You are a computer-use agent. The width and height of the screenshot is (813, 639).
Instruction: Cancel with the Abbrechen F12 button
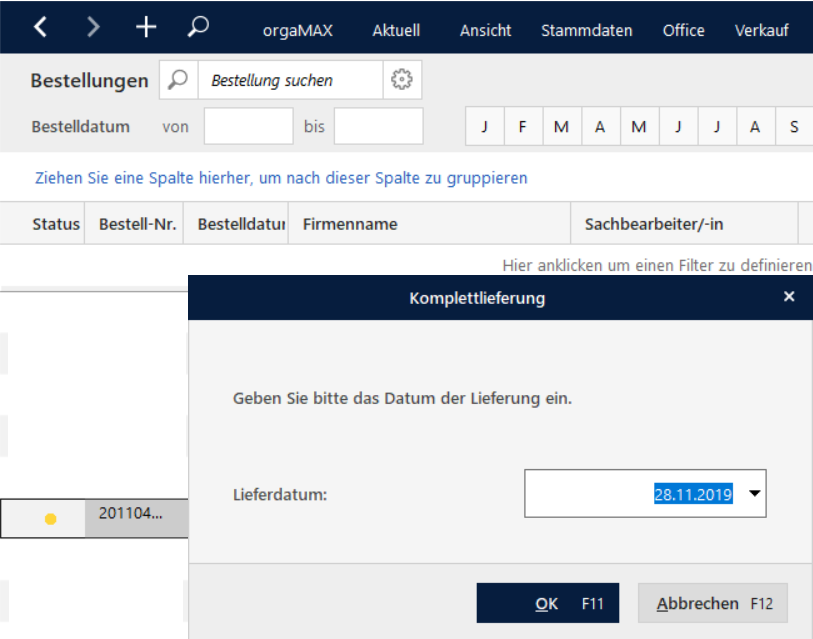713,603
